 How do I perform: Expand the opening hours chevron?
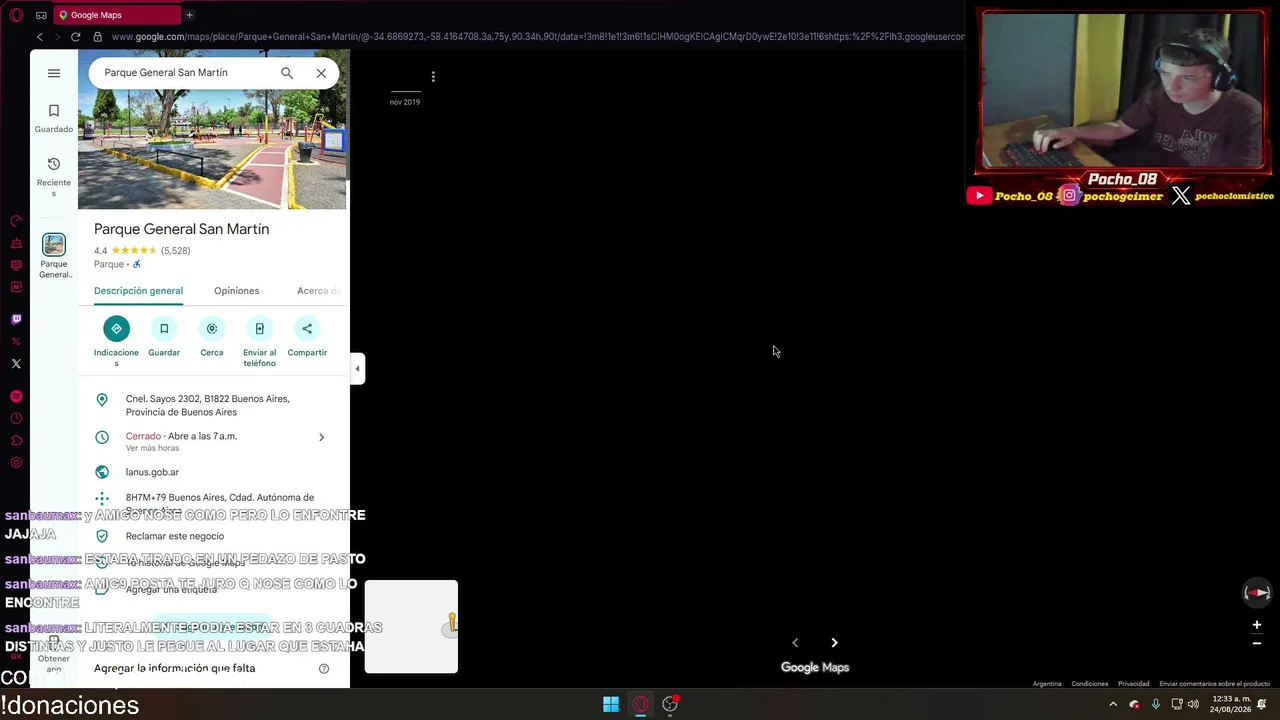[321, 437]
